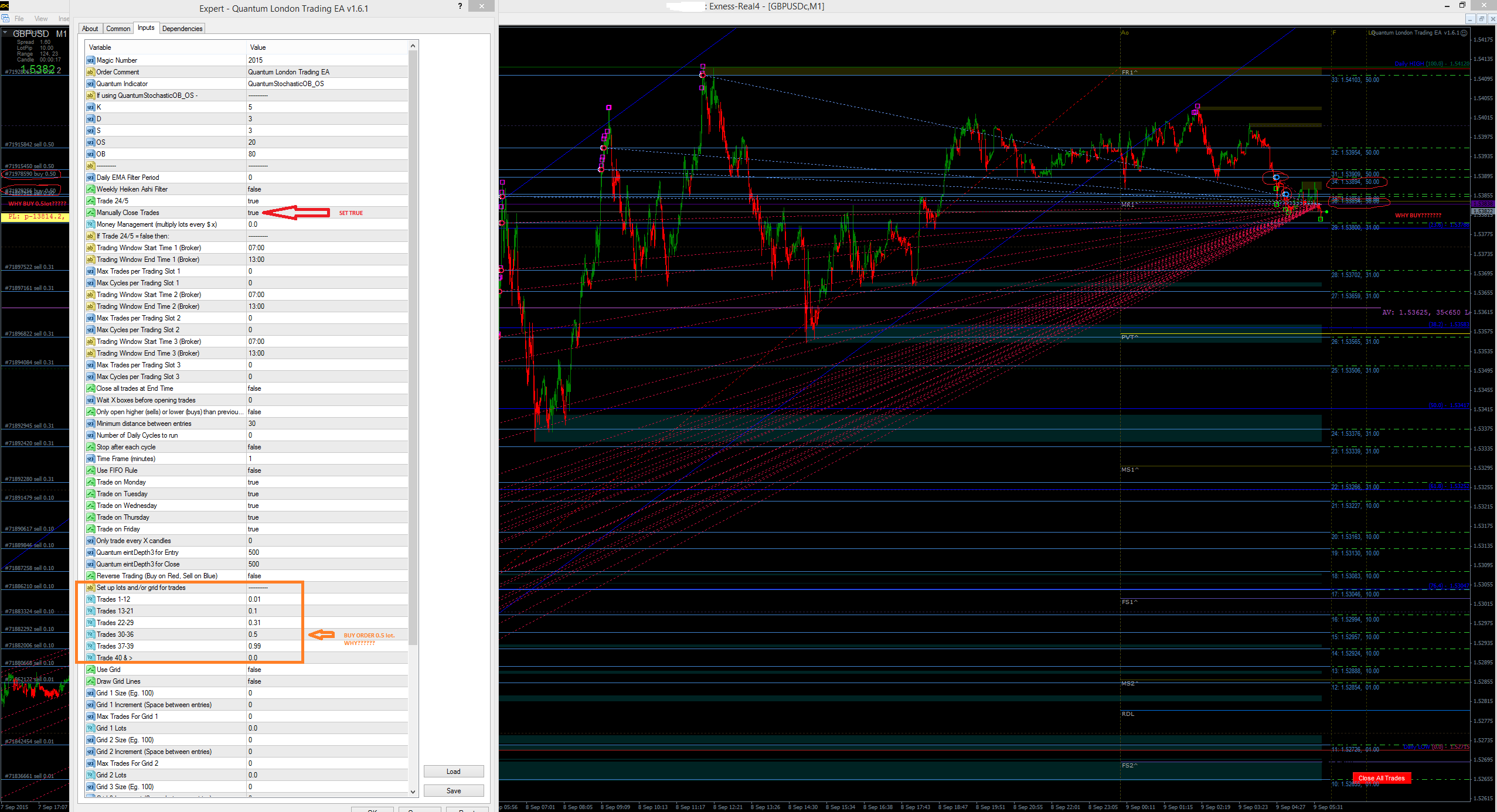Click the string icon beside Order Comment
The image size is (1497, 812).
point(90,72)
